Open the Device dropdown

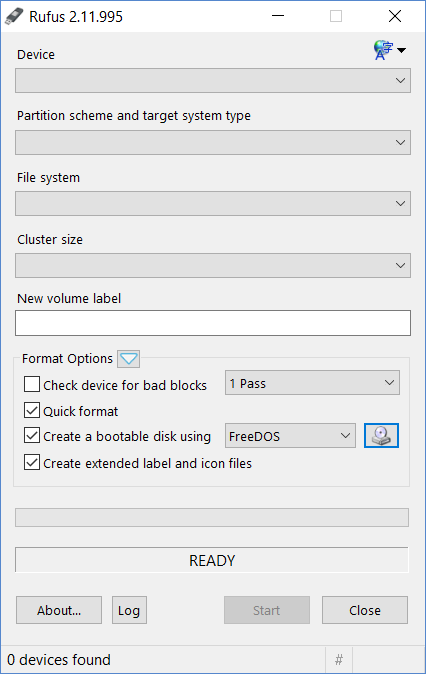(213, 80)
